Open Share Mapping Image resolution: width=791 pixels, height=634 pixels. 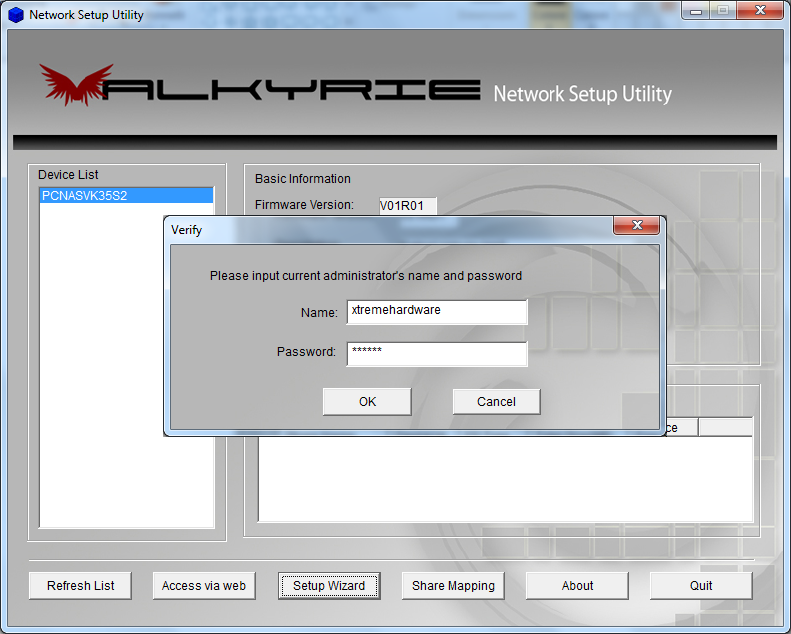click(x=453, y=586)
